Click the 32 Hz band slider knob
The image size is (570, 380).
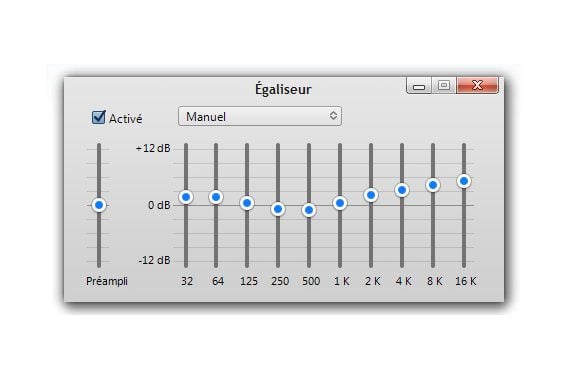click(x=186, y=197)
